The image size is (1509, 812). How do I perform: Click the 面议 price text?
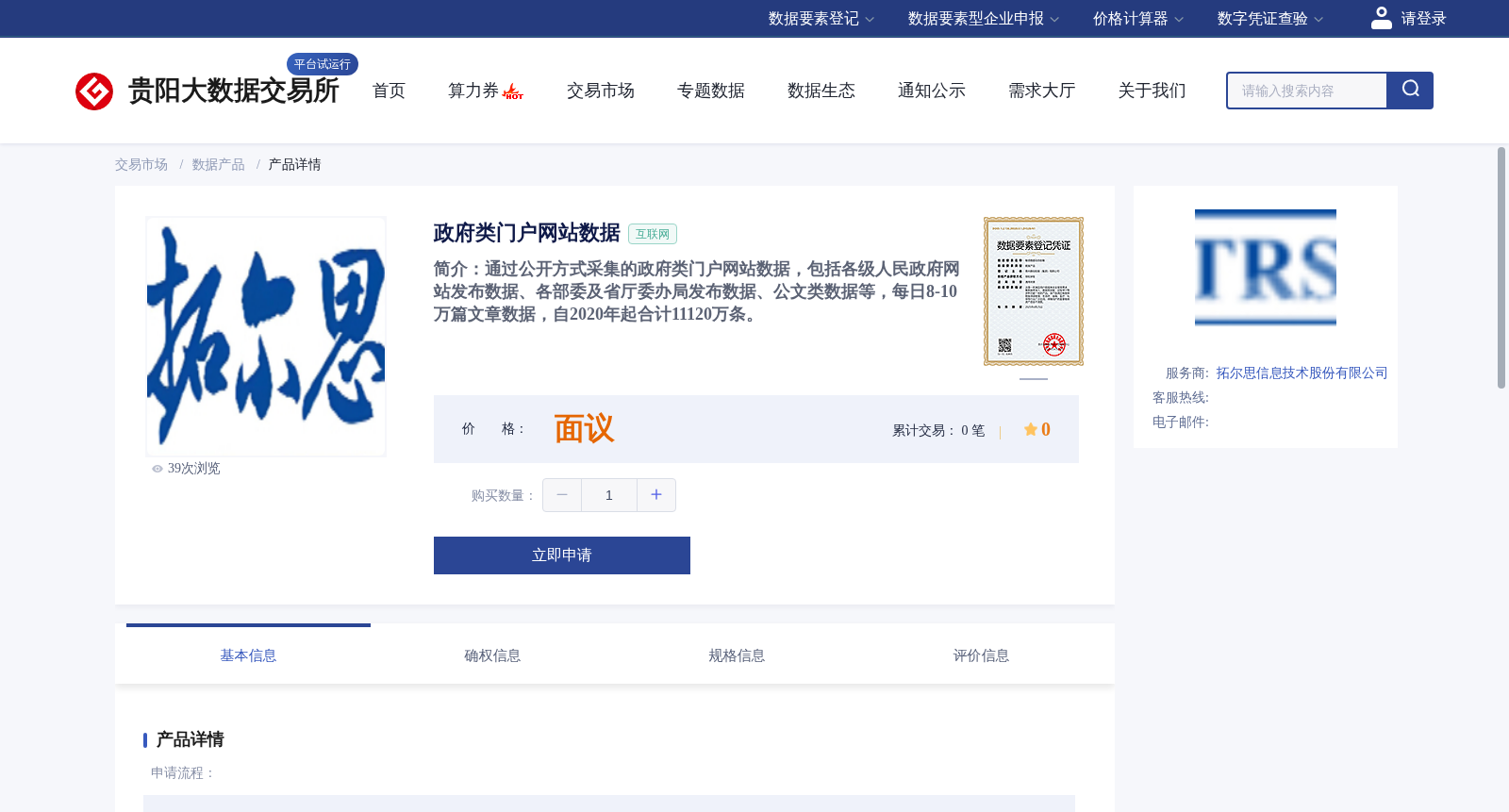(584, 429)
